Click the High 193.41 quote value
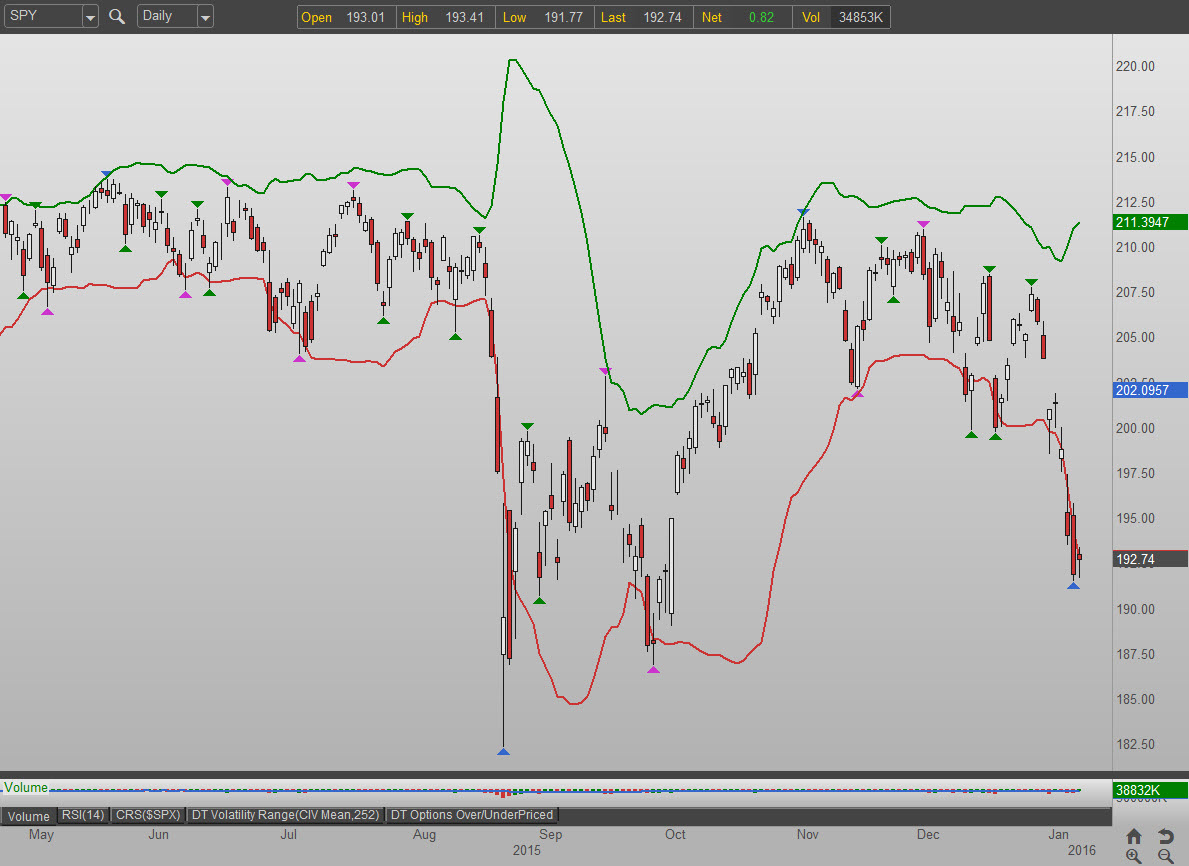This screenshot has width=1189, height=866. point(464,17)
